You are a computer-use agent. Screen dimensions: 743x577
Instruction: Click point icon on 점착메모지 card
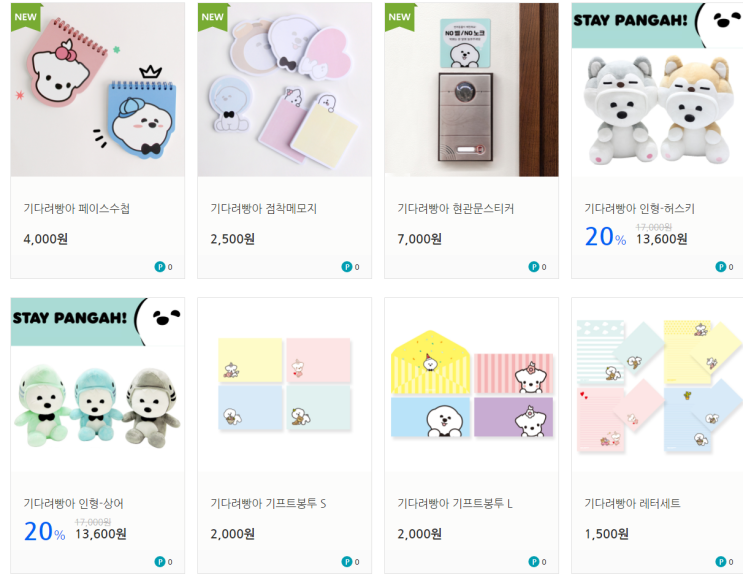coord(347,267)
